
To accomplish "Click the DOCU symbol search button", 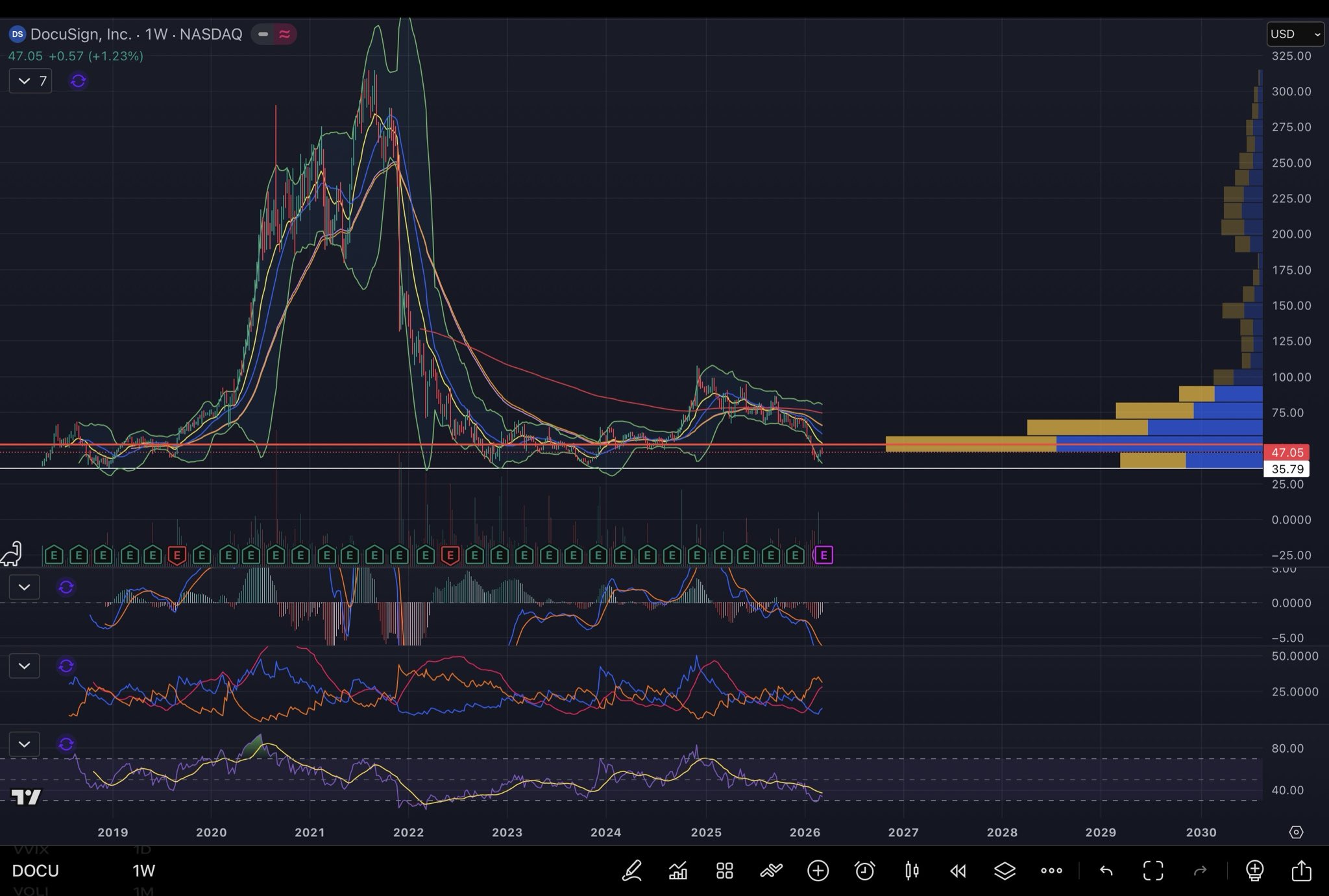I will tap(36, 871).
